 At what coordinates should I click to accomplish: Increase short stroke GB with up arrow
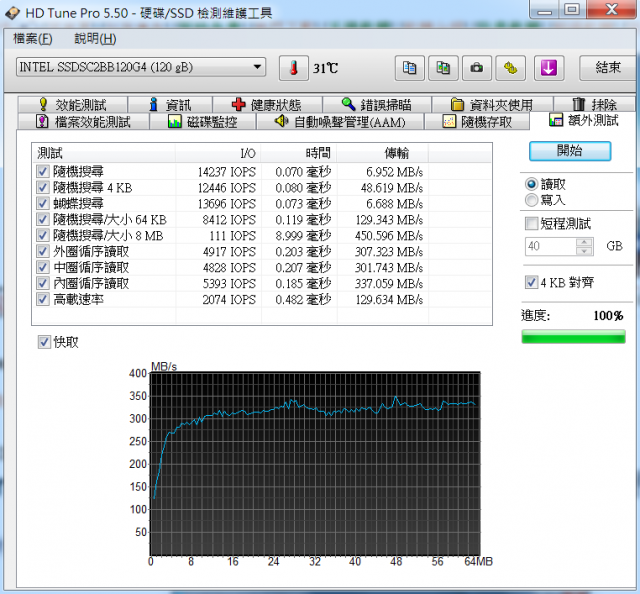(584, 242)
